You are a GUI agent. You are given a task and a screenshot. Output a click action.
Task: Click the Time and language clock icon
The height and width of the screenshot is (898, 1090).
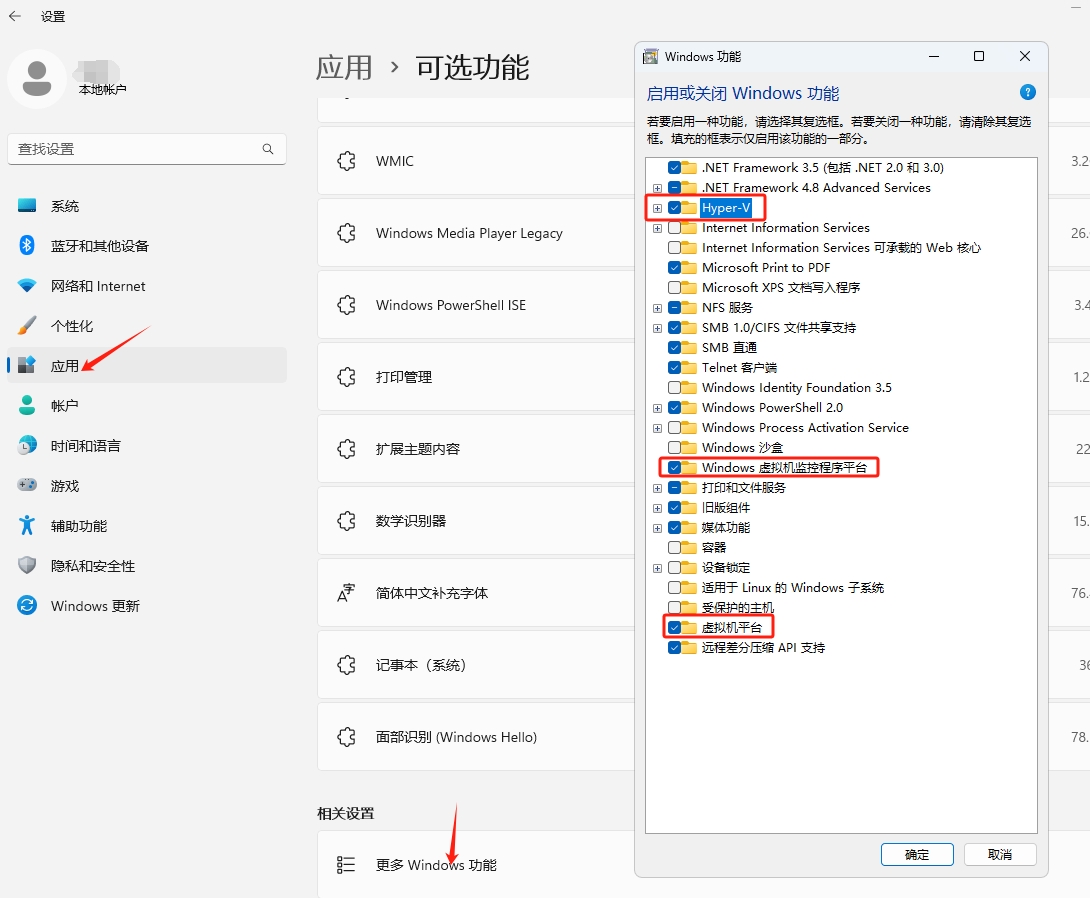pos(27,446)
